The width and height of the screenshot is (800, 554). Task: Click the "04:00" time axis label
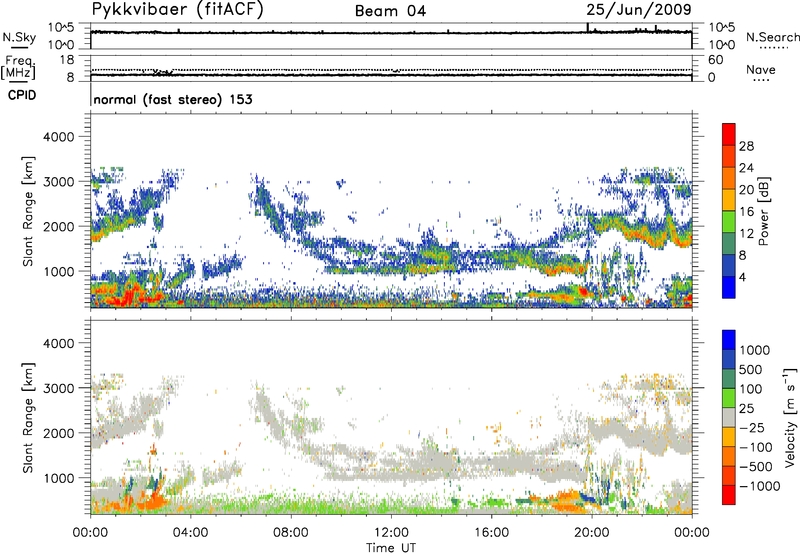(190, 533)
